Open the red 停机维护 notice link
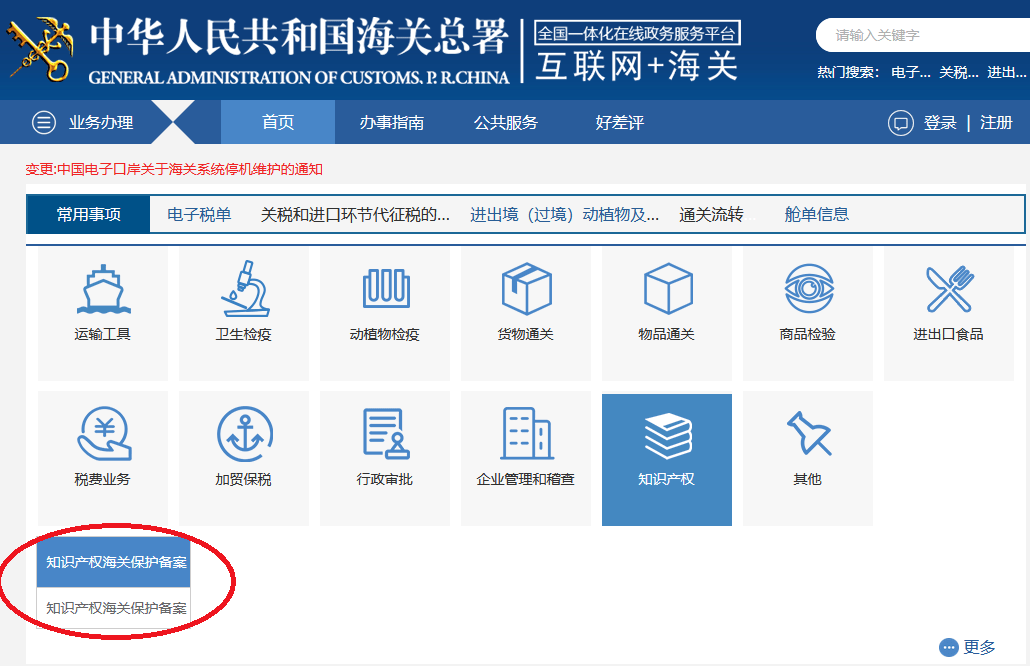This screenshot has width=1030, height=666. pyautogui.click(x=174, y=169)
